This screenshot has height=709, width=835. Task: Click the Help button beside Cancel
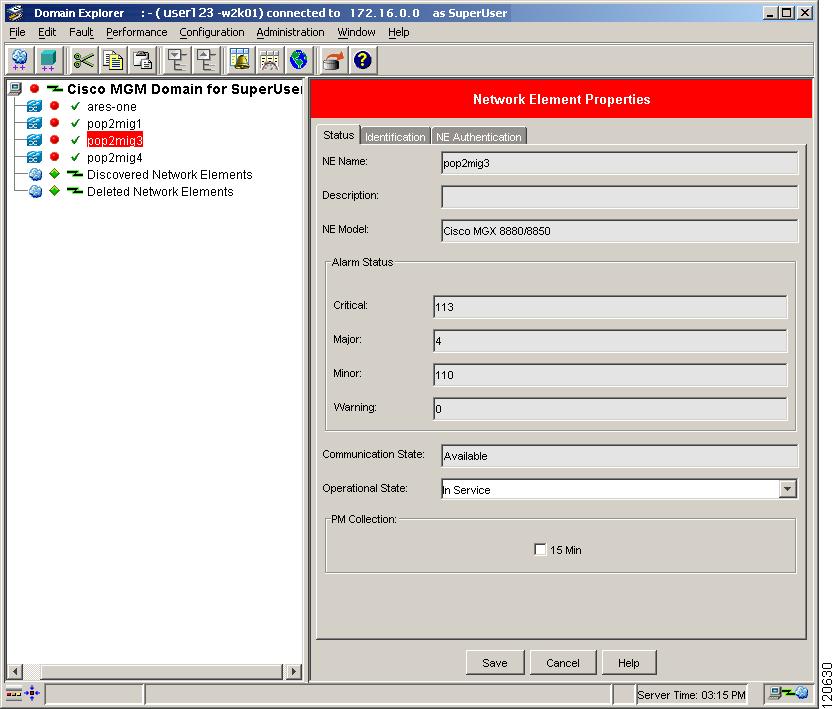coord(629,663)
